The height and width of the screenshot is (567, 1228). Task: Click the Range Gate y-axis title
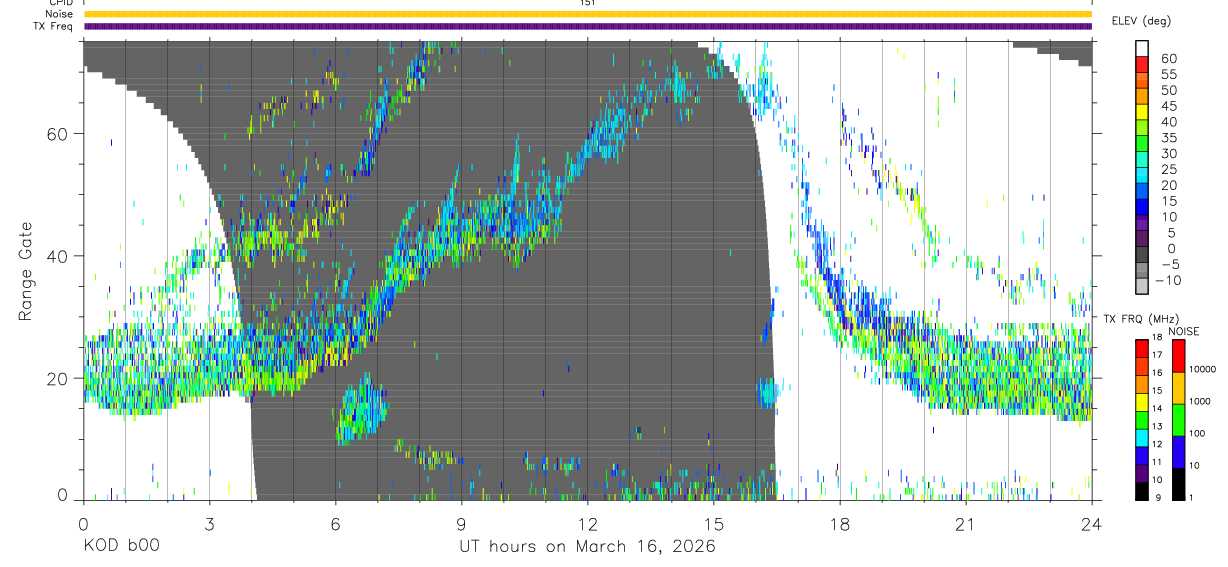(27, 271)
